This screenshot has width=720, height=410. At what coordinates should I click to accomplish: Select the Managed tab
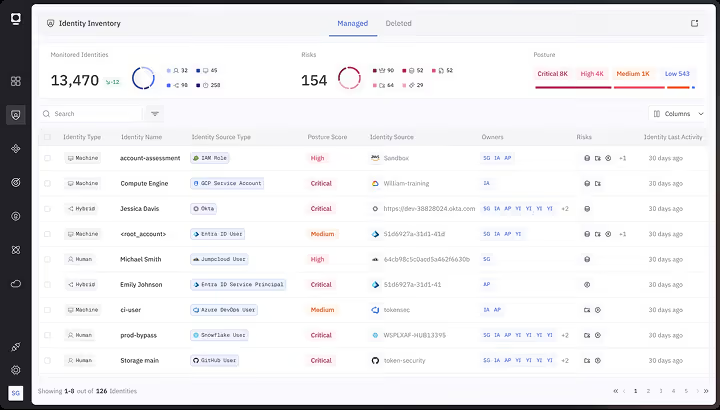(x=353, y=23)
